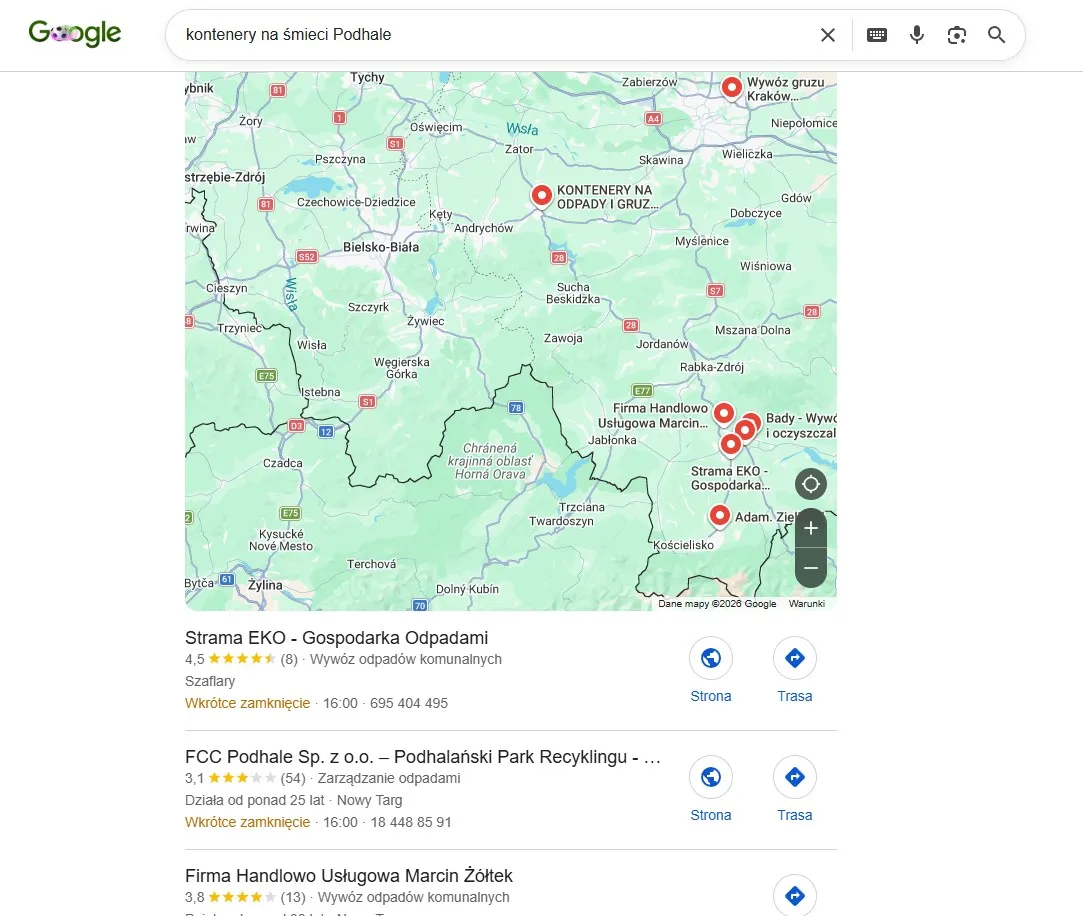The image size is (1083, 916).
Task: Zoom in on the map with plus button
Action: point(811,528)
